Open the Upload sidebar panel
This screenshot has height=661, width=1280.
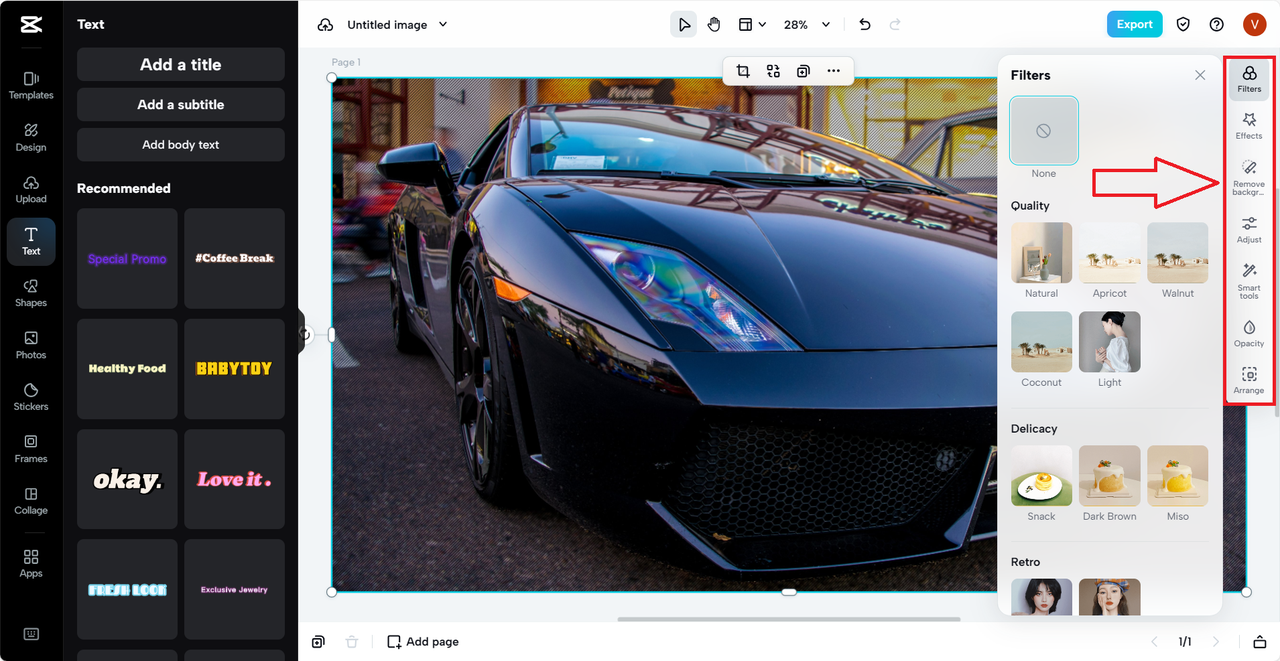pyautogui.click(x=31, y=189)
